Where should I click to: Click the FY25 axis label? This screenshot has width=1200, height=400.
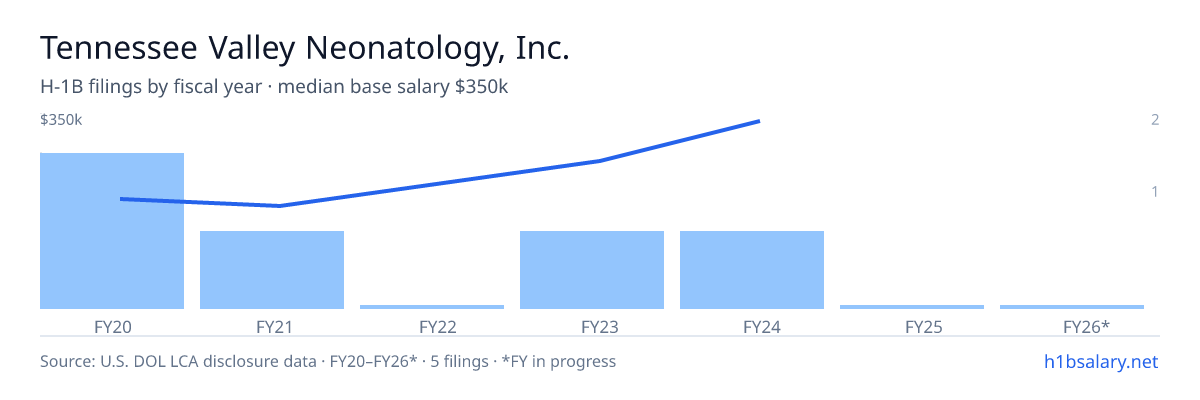click(912, 326)
